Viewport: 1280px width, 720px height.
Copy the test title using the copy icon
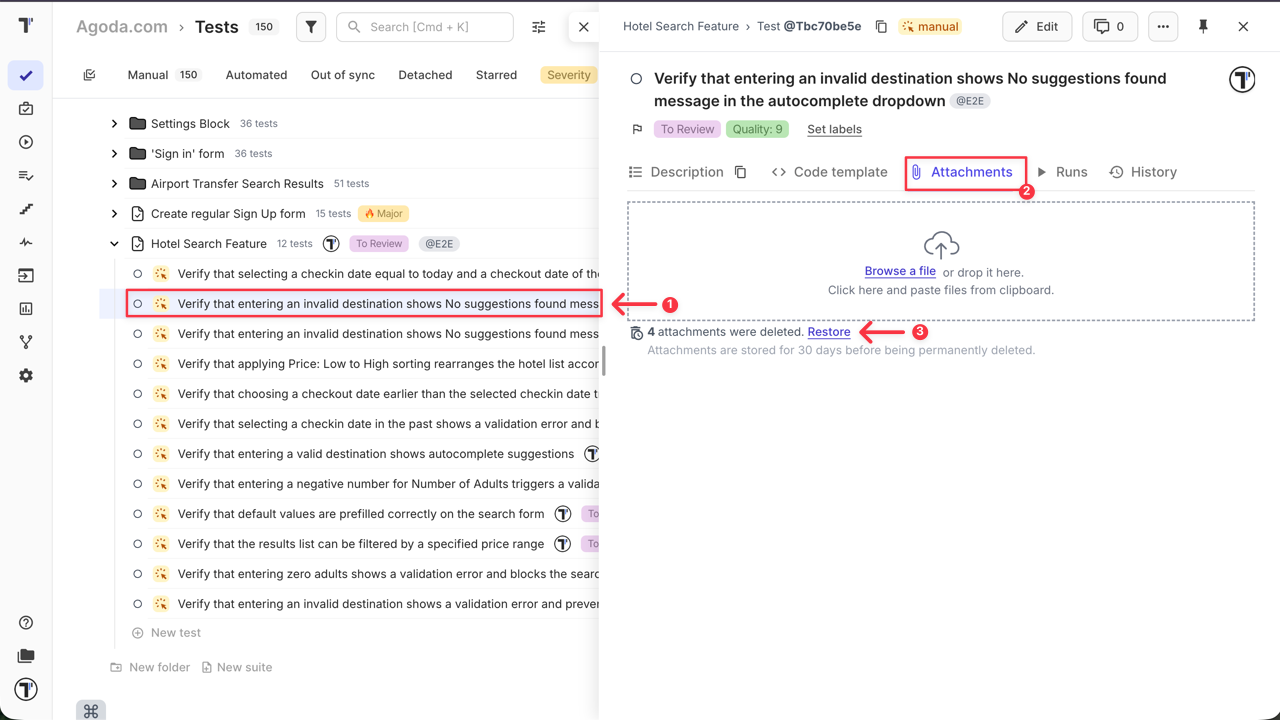click(880, 26)
